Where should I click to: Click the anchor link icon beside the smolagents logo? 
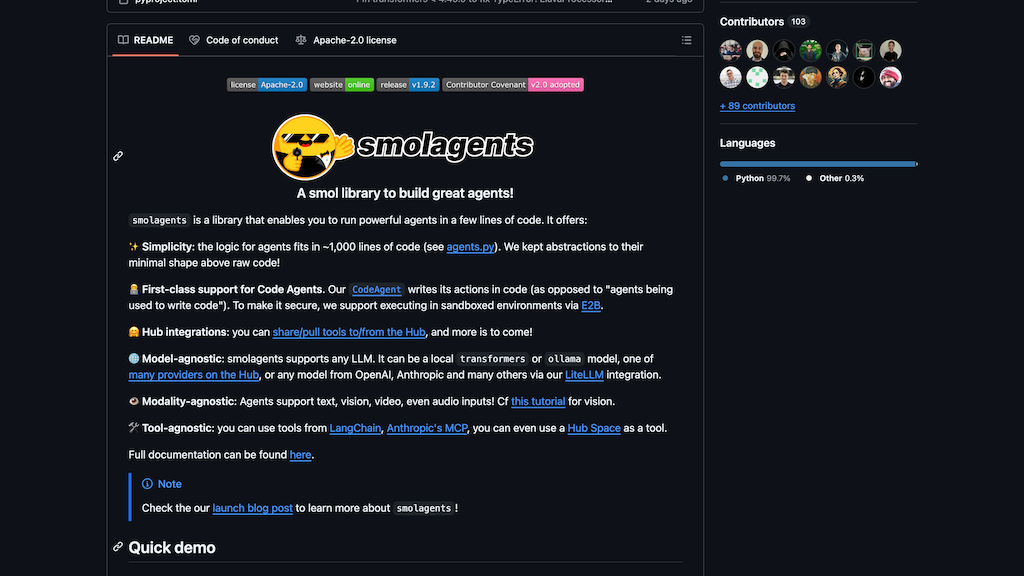pyautogui.click(x=118, y=156)
